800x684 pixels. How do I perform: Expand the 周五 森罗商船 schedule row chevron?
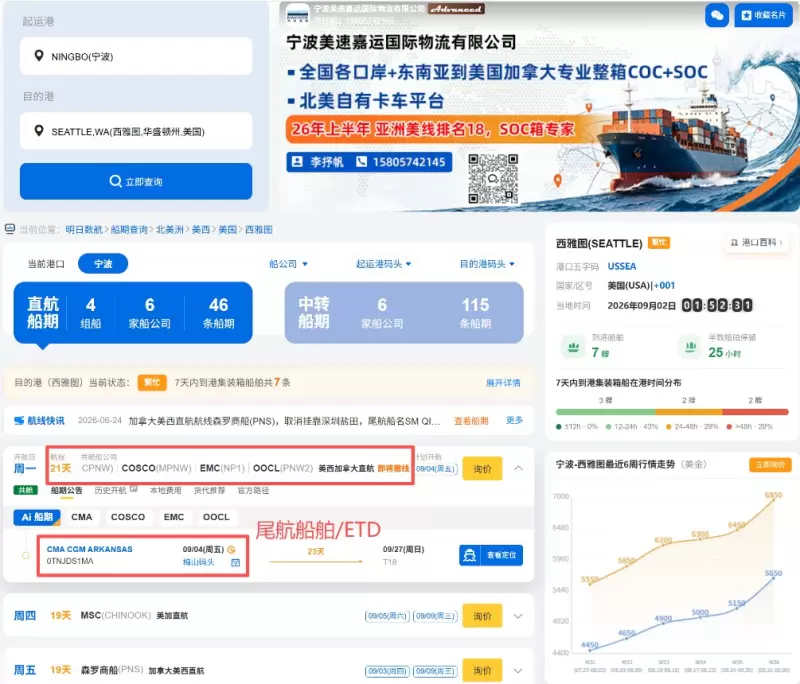[x=518, y=670]
